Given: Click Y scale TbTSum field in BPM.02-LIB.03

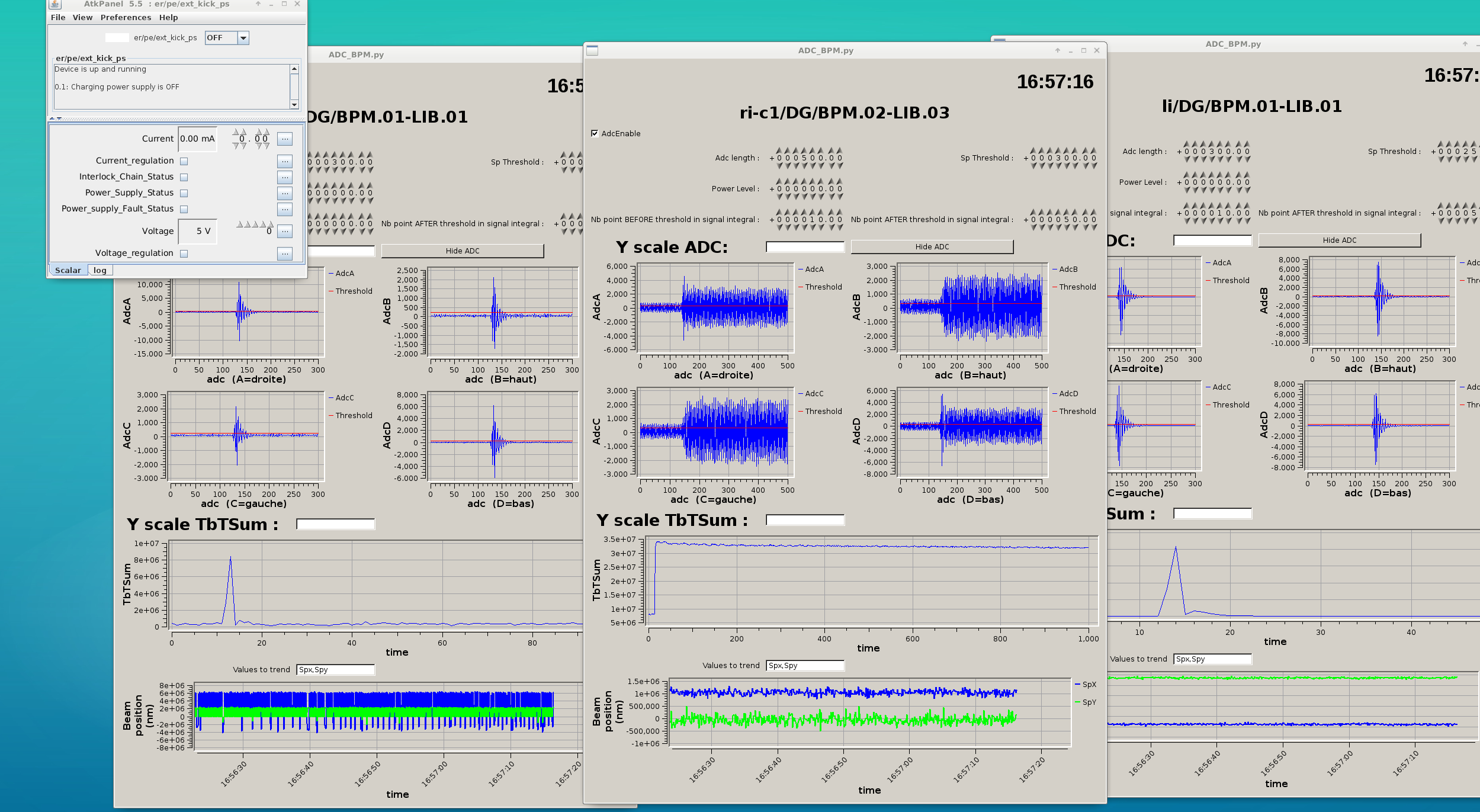Looking at the screenshot, I should coord(805,520).
